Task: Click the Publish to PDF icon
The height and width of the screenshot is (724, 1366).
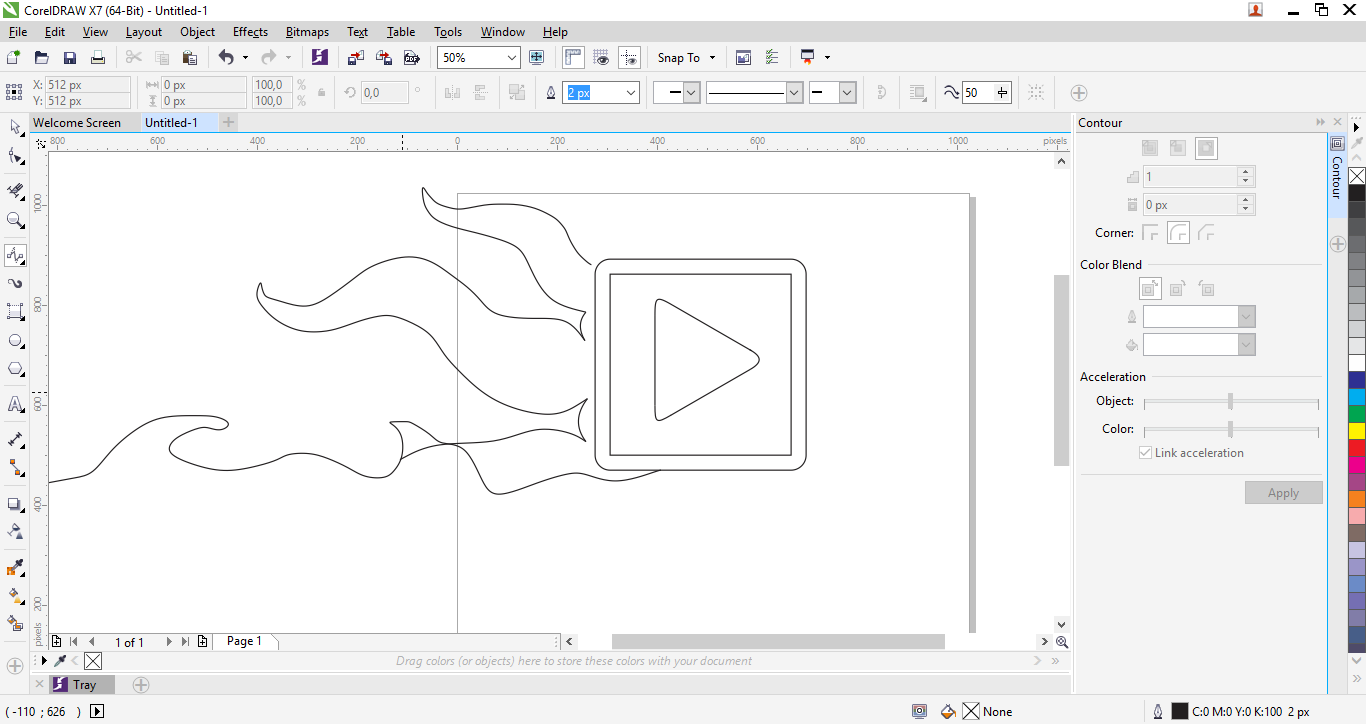Action: (x=411, y=58)
